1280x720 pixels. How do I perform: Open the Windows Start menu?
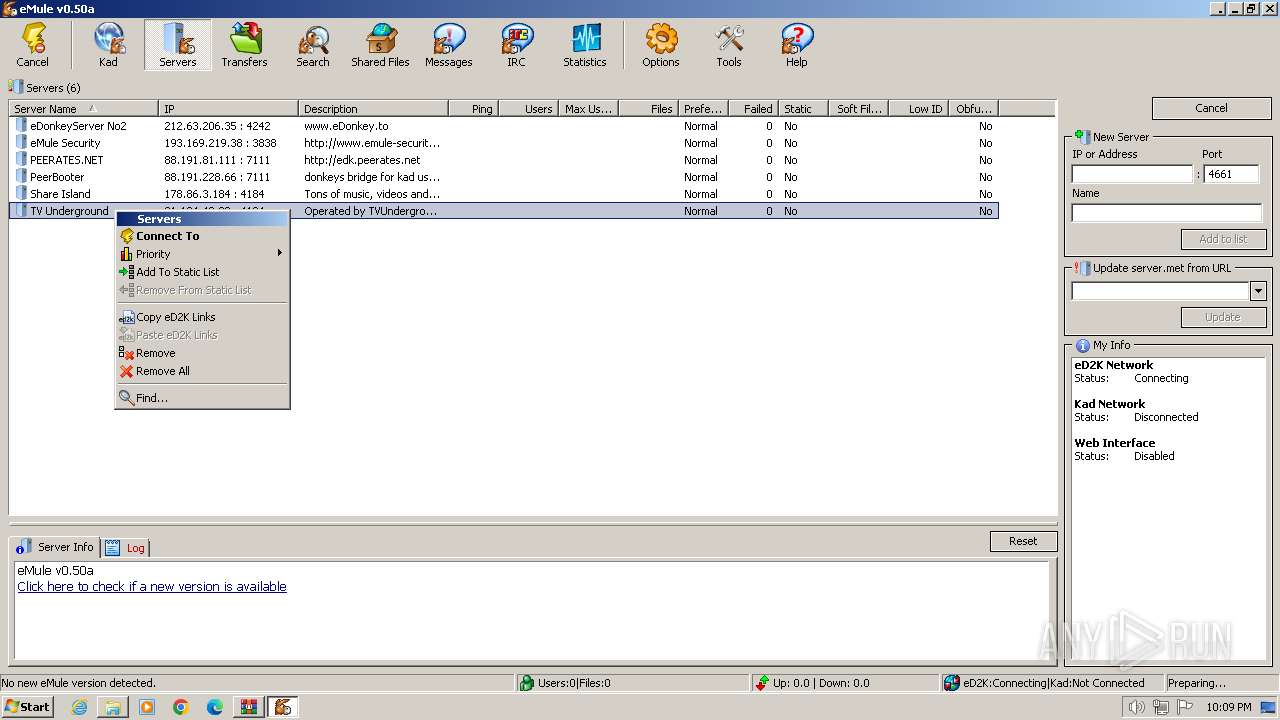[x=28, y=707]
